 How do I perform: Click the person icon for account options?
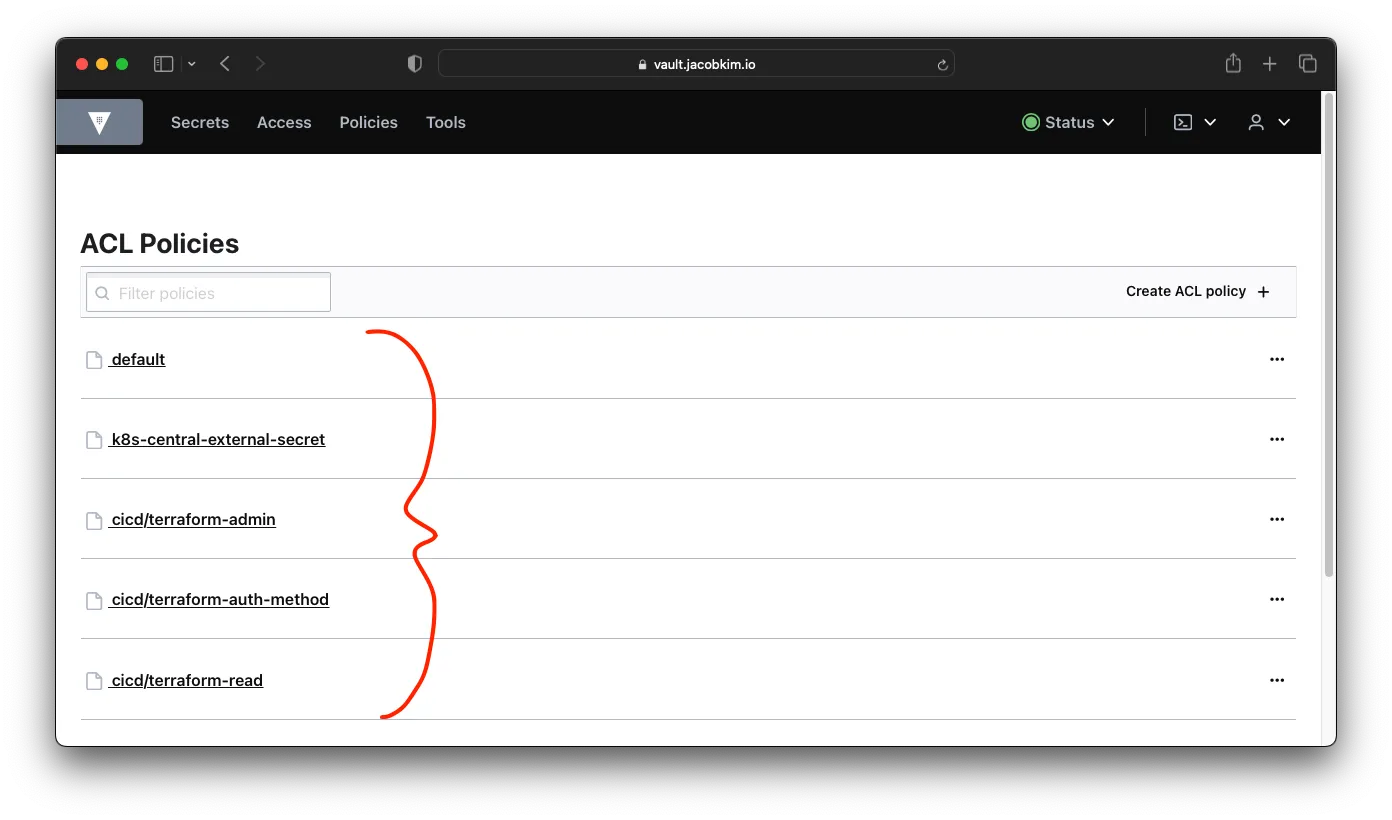click(x=1258, y=122)
